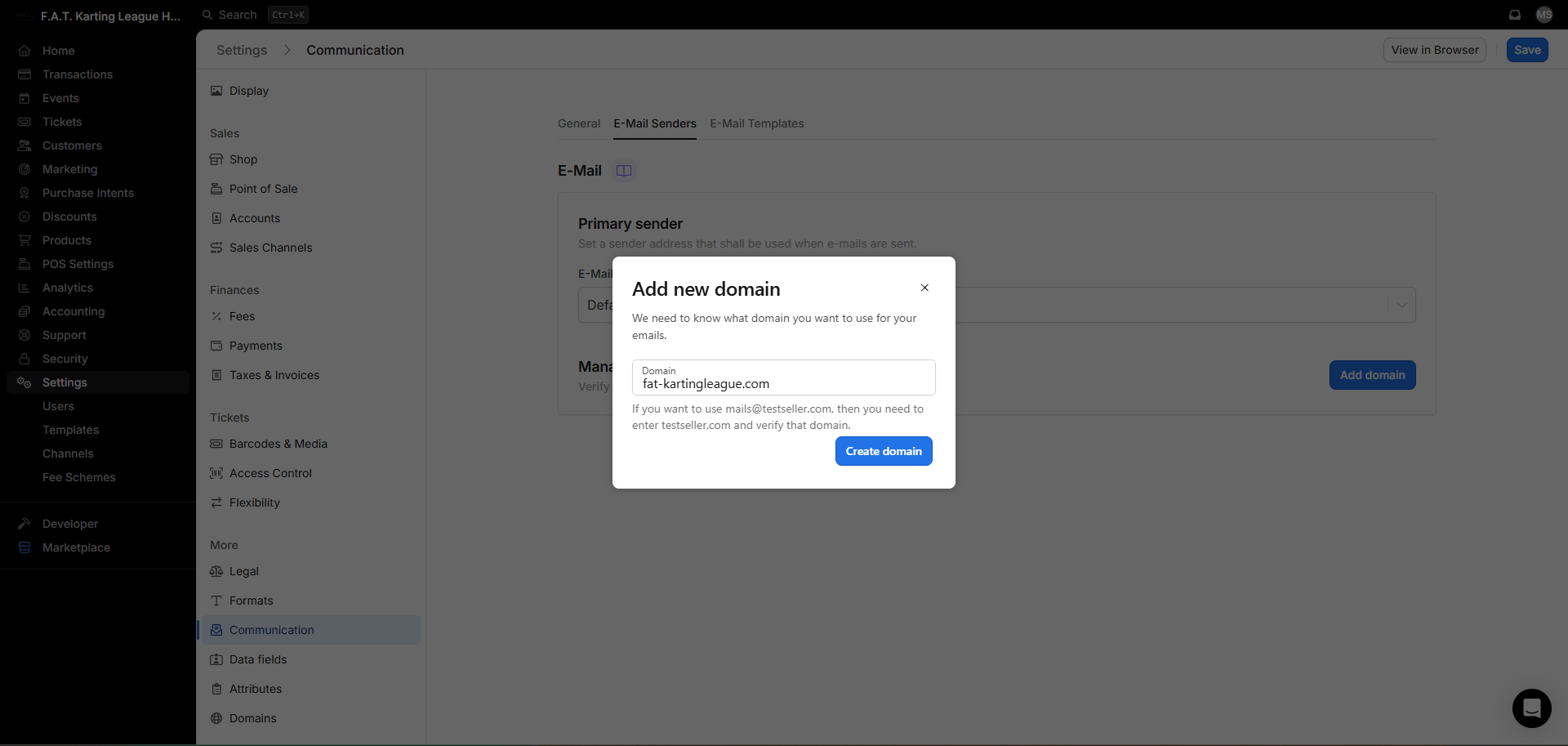
Task: Click the Products cart icon
Action: 24,240
